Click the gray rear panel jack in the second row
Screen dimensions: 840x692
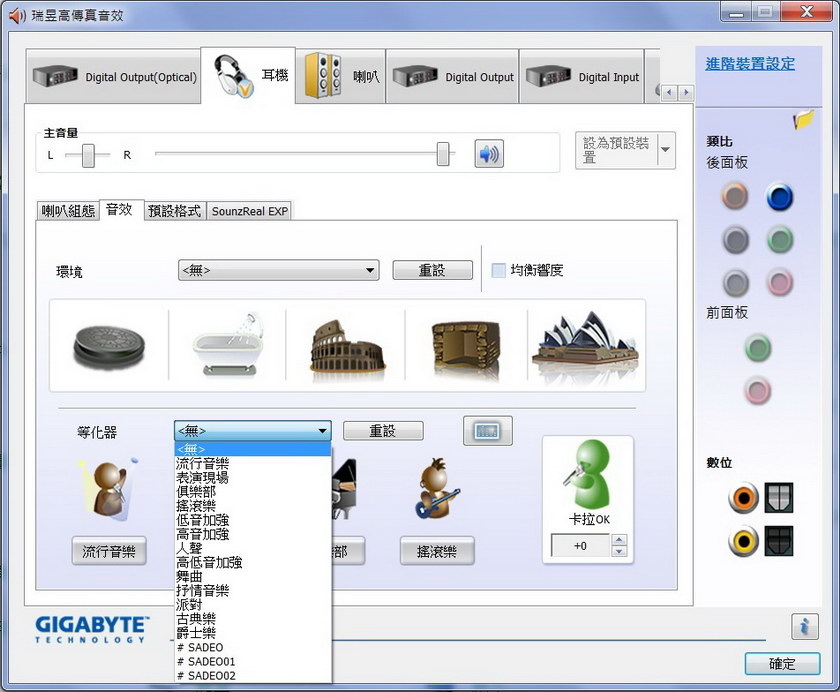736,239
